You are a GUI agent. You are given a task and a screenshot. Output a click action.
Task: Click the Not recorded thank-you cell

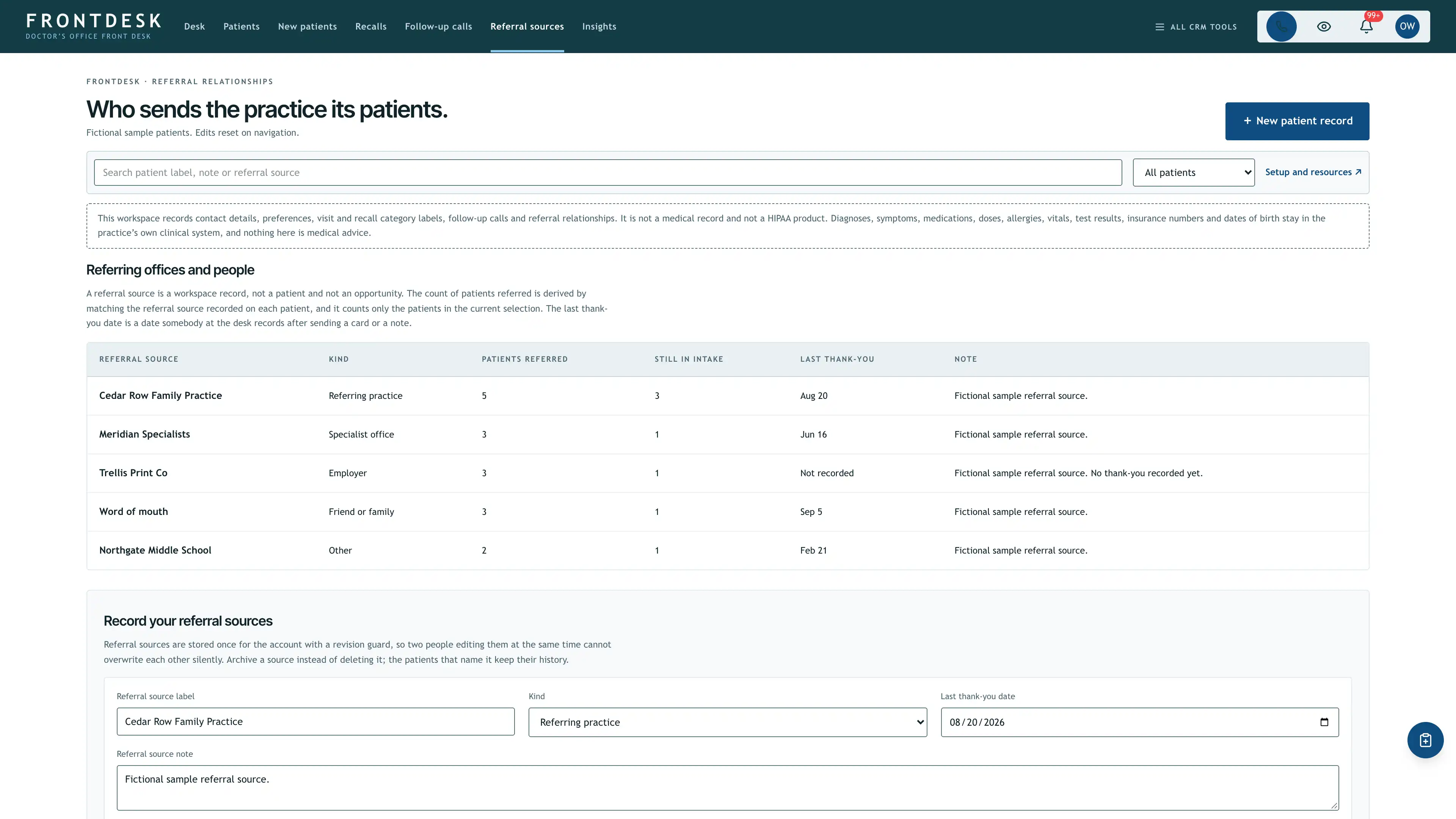(x=827, y=473)
